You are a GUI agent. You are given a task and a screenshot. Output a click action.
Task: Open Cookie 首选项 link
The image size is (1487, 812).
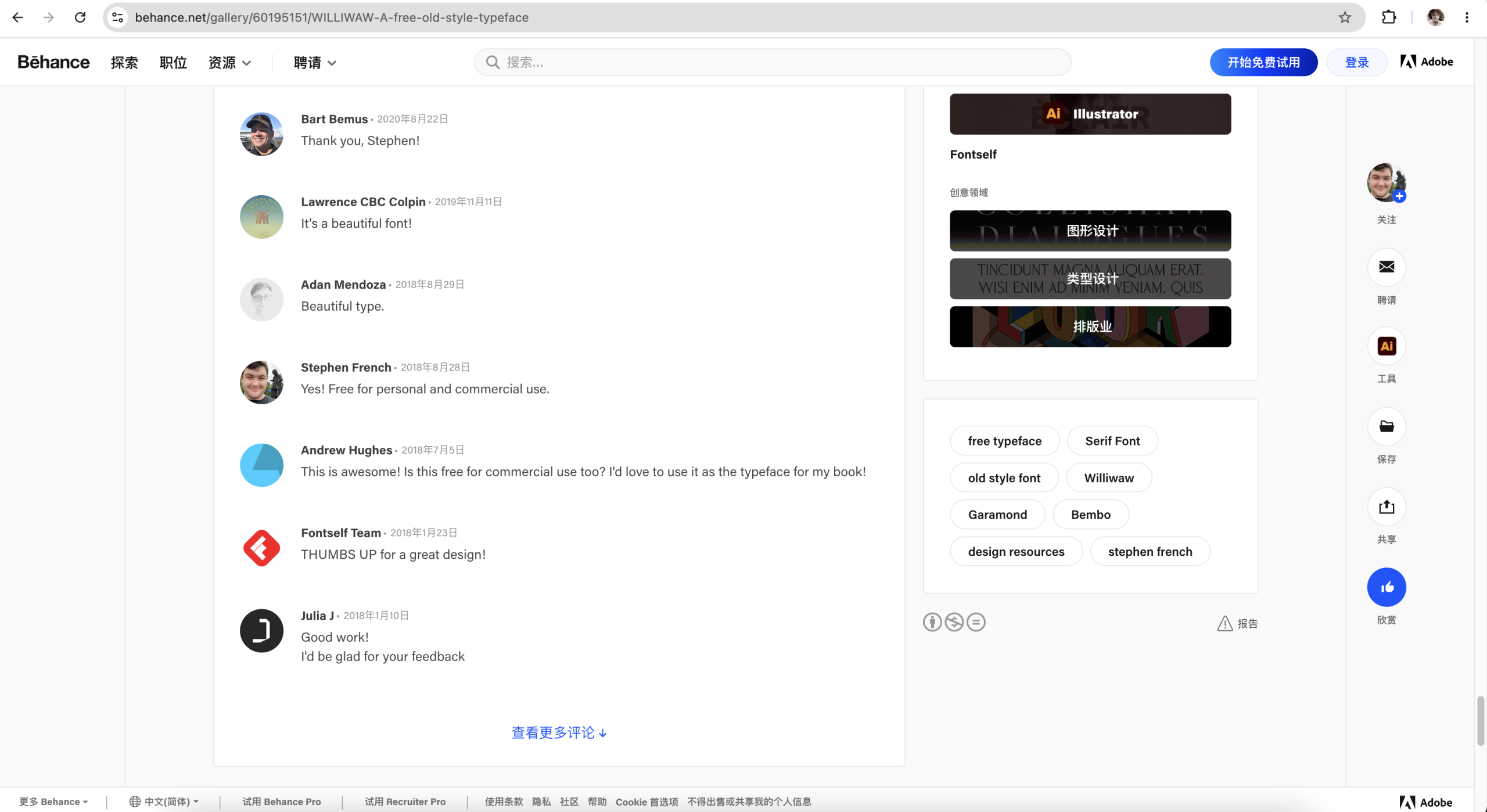pos(646,802)
